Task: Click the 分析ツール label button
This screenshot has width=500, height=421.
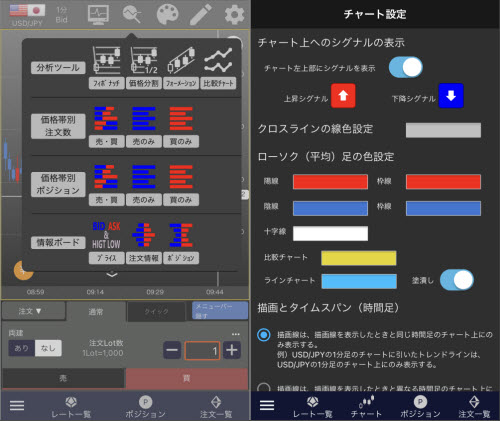Action: [x=58, y=68]
